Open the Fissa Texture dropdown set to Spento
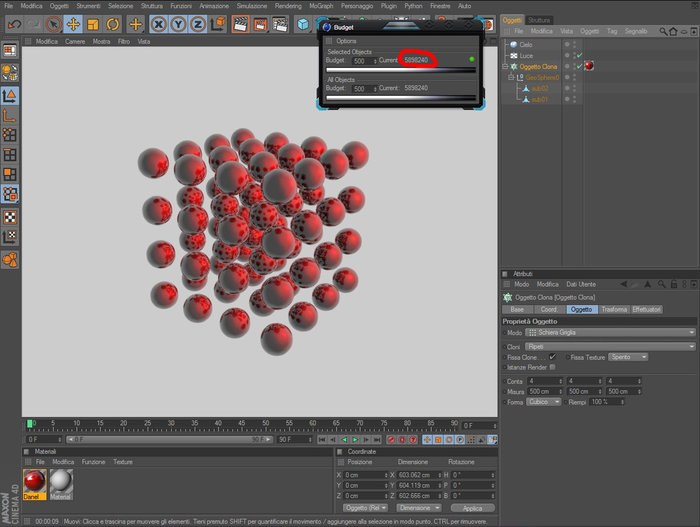 [628, 357]
